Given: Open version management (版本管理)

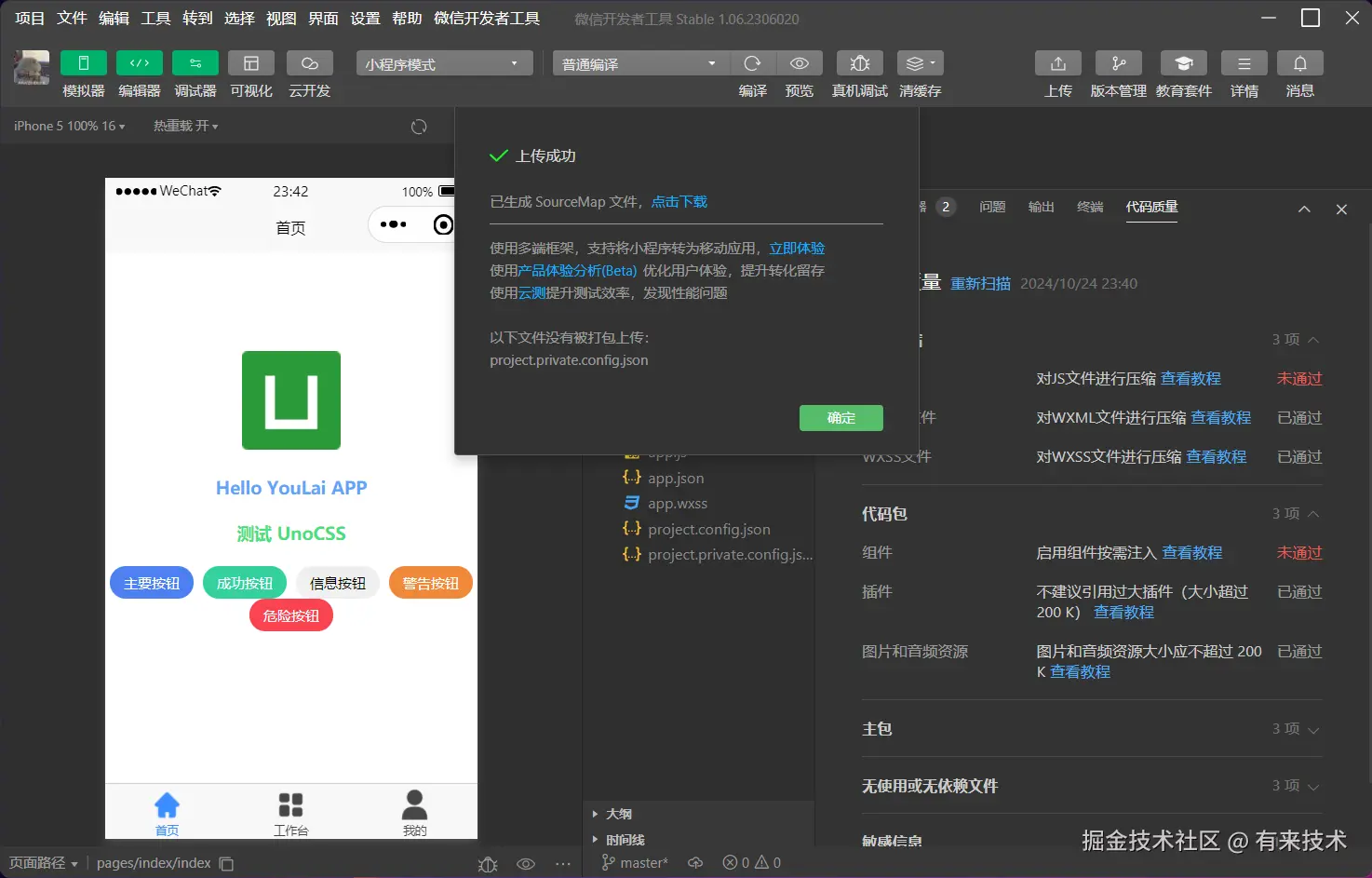Looking at the screenshot, I should pyautogui.click(x=1119, y=62).
